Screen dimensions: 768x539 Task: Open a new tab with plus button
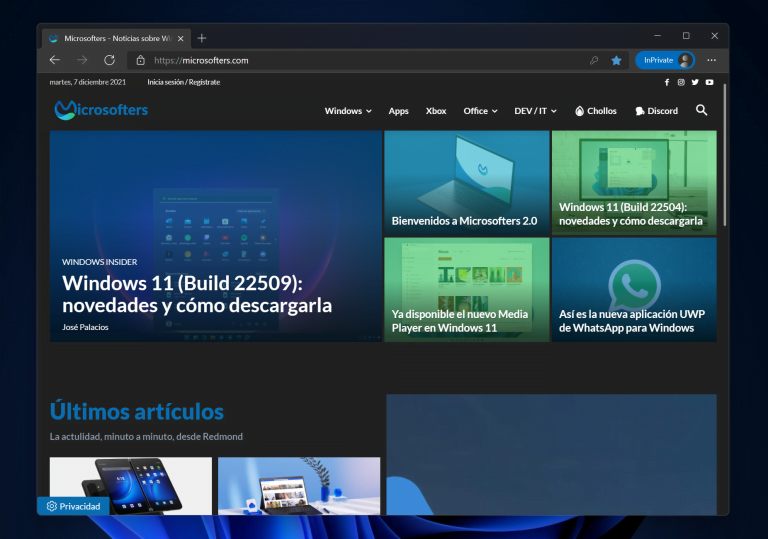pos(202,38)
